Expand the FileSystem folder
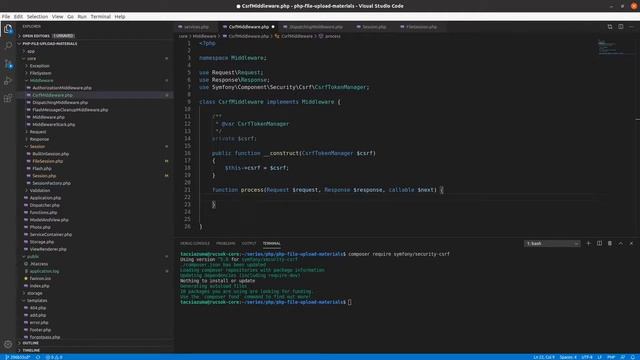 click(40, 73)
